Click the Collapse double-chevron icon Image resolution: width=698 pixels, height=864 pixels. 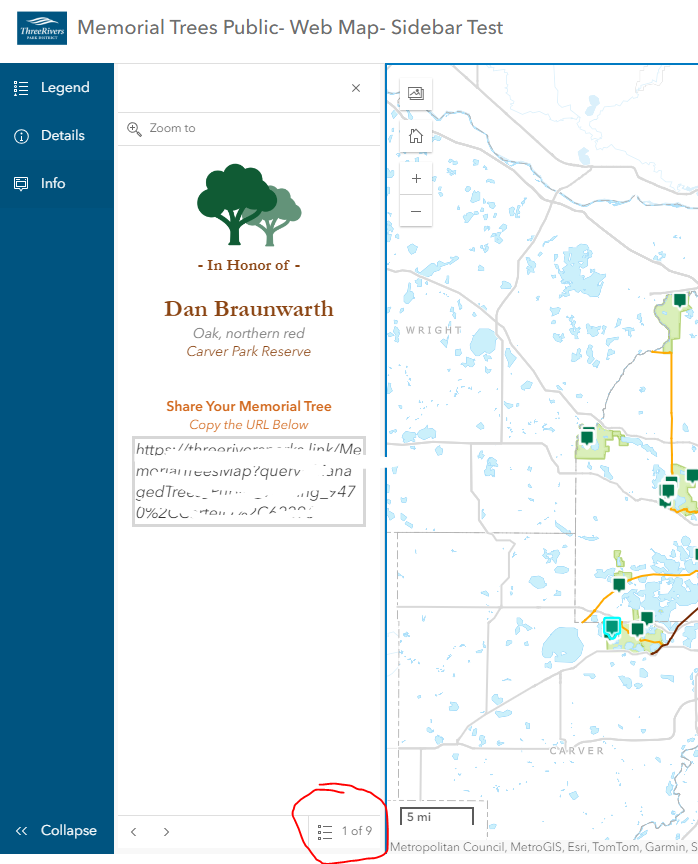tap(21, 831)
